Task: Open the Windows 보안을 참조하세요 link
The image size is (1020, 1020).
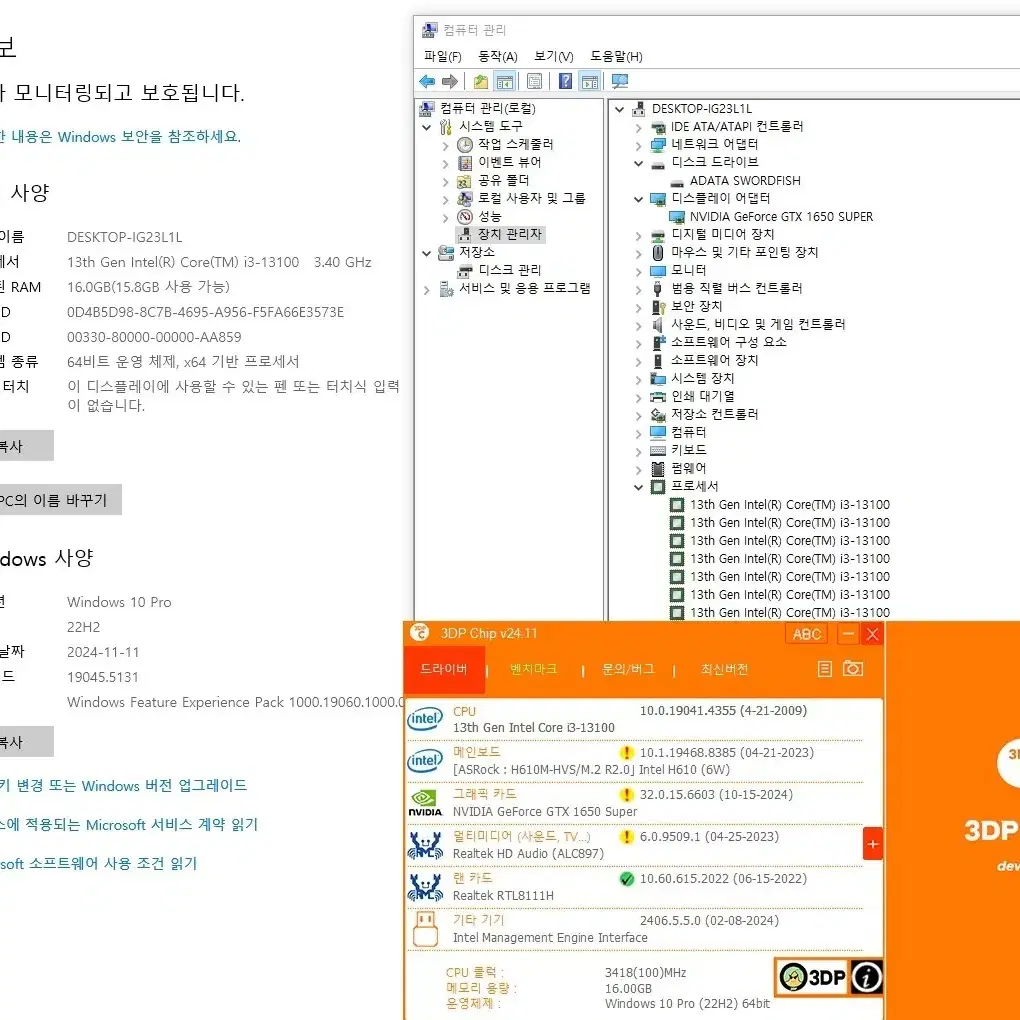Action: click(x=149, y=137)
